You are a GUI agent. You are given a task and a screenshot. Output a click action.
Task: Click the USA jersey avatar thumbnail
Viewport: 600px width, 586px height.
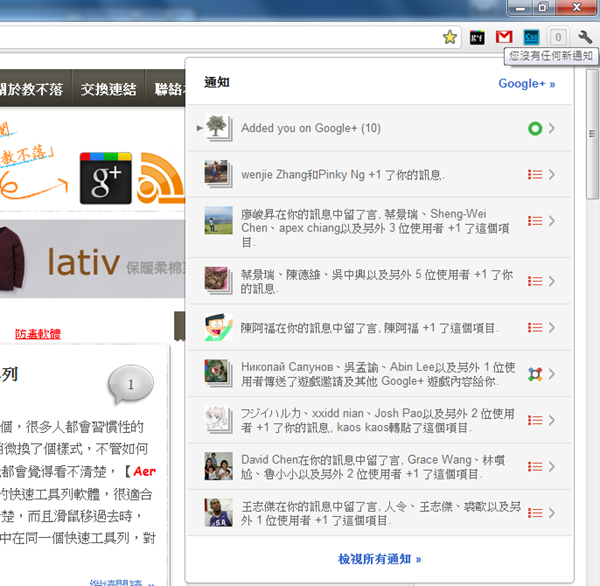218,513
